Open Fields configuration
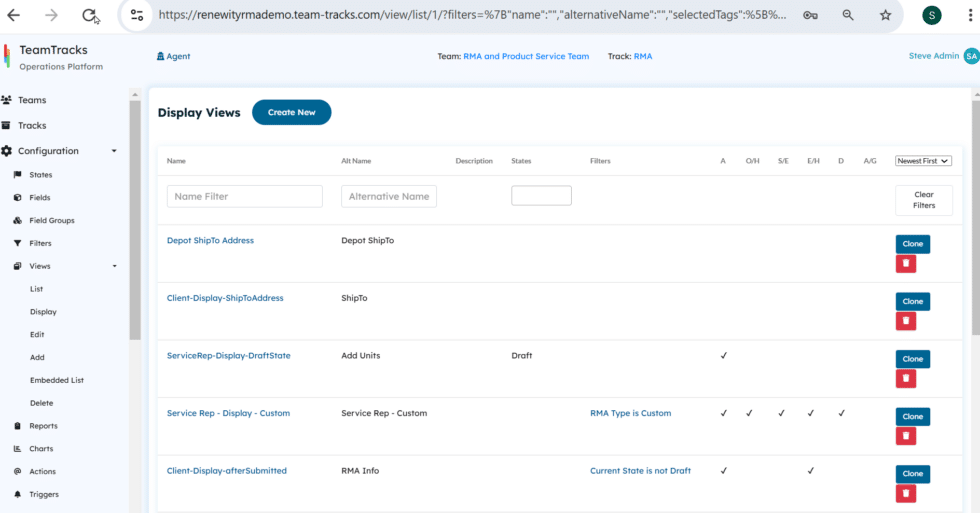Image resolution: width=980 pixels, height=513 pixels. [39, 197]
